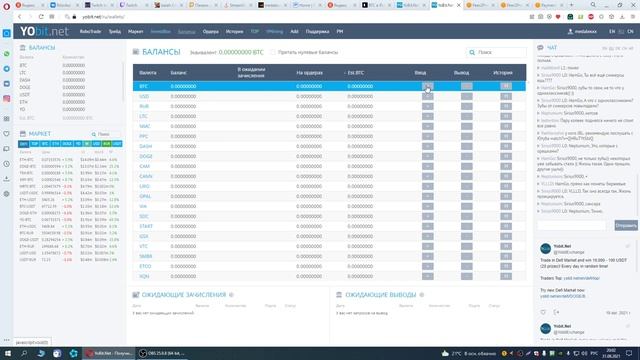Open История menu item
Image resolution: width=640 pixels, height=360 pixels.
pyautogui.click(x=234, y=31)
